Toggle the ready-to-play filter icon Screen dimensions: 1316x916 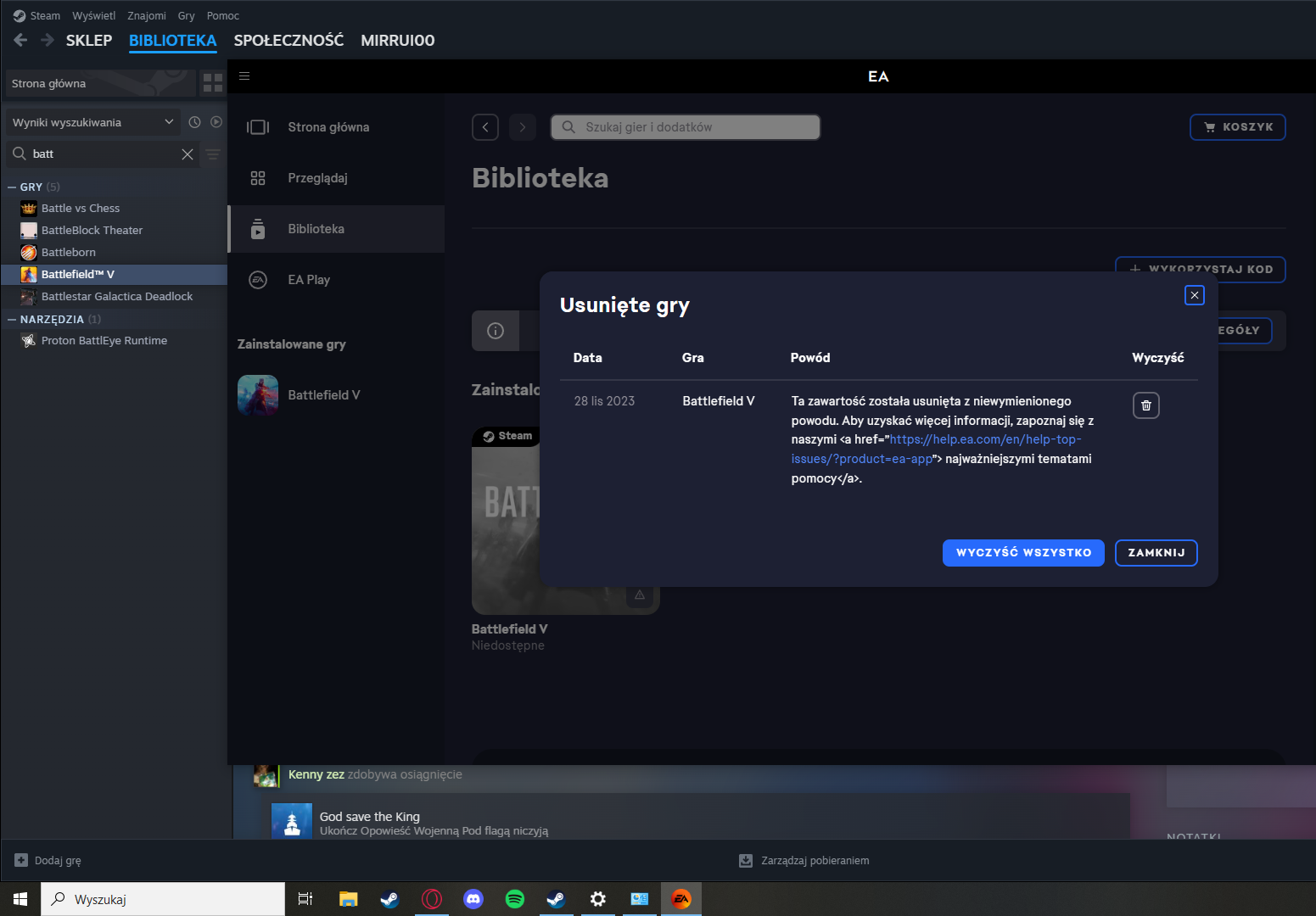(x=216, y=122)
